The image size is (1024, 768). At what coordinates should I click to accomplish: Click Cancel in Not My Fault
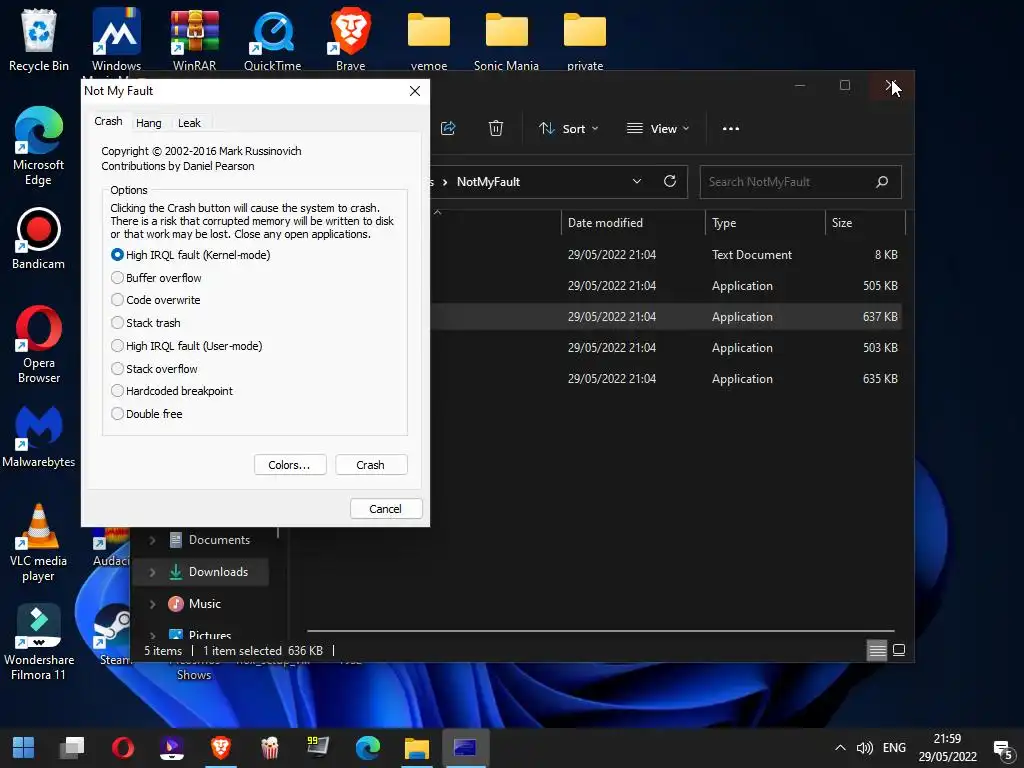(x=386, y=509)
